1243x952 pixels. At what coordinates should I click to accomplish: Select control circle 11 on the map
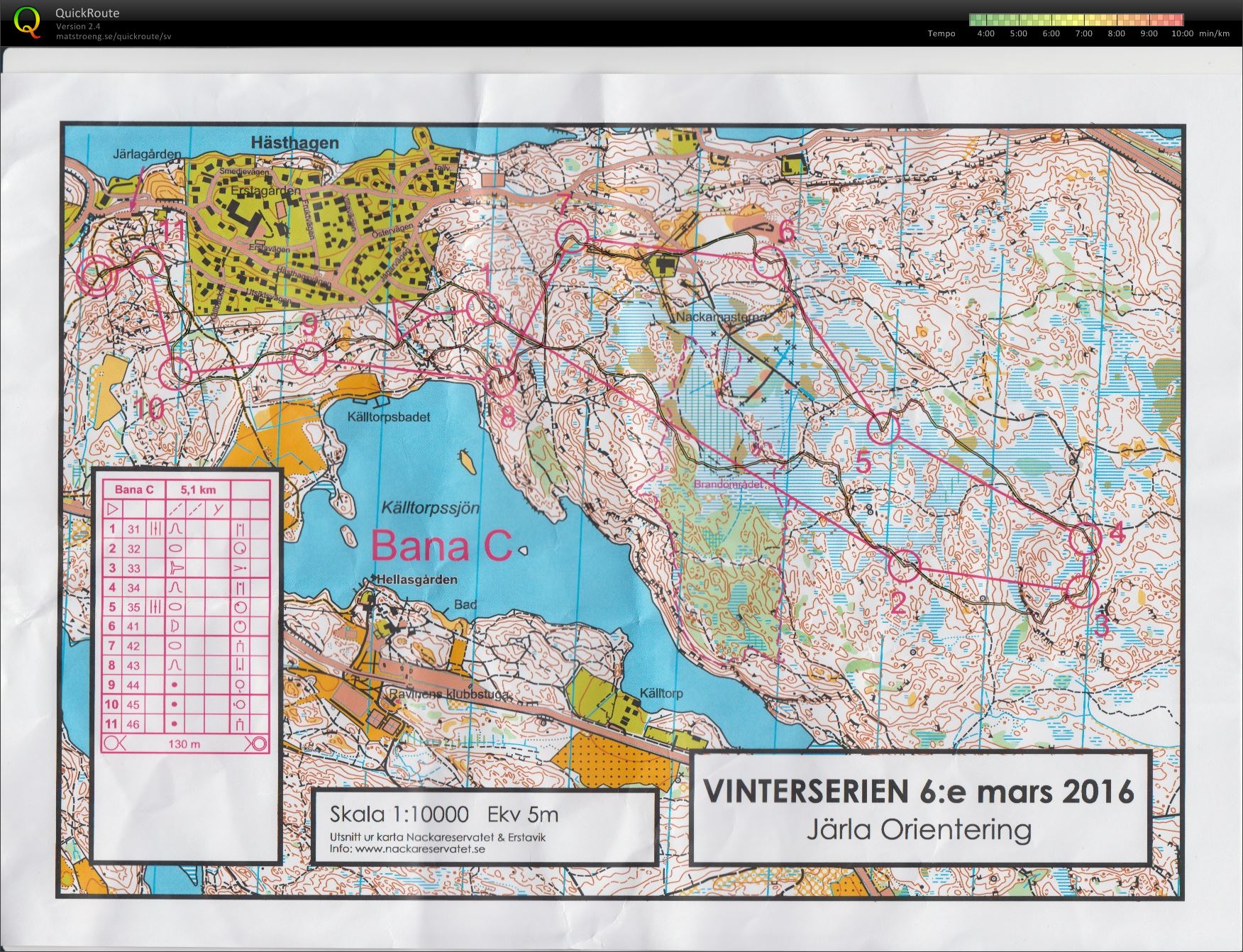point(148,262)
